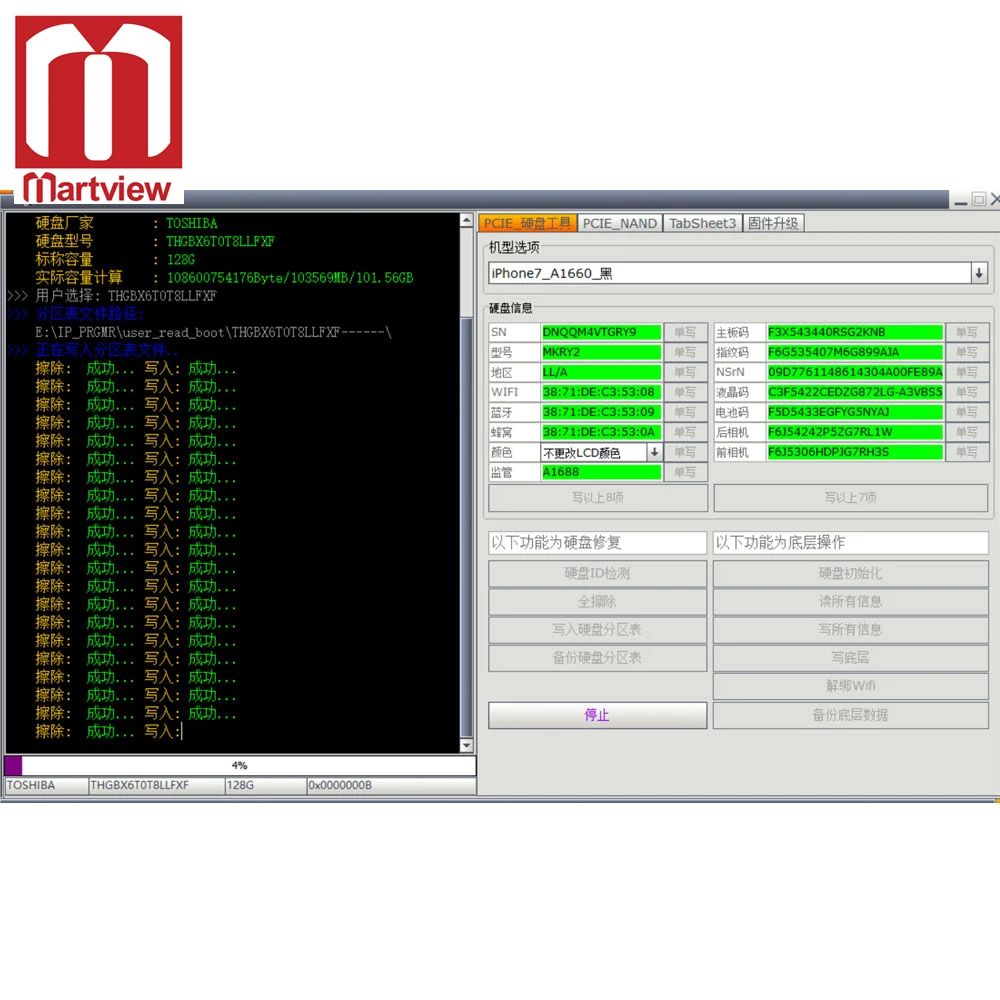Open the TabSheet3 tab
The height and width of the screenshot is (1000, 1000).
[x=702, y=223]
